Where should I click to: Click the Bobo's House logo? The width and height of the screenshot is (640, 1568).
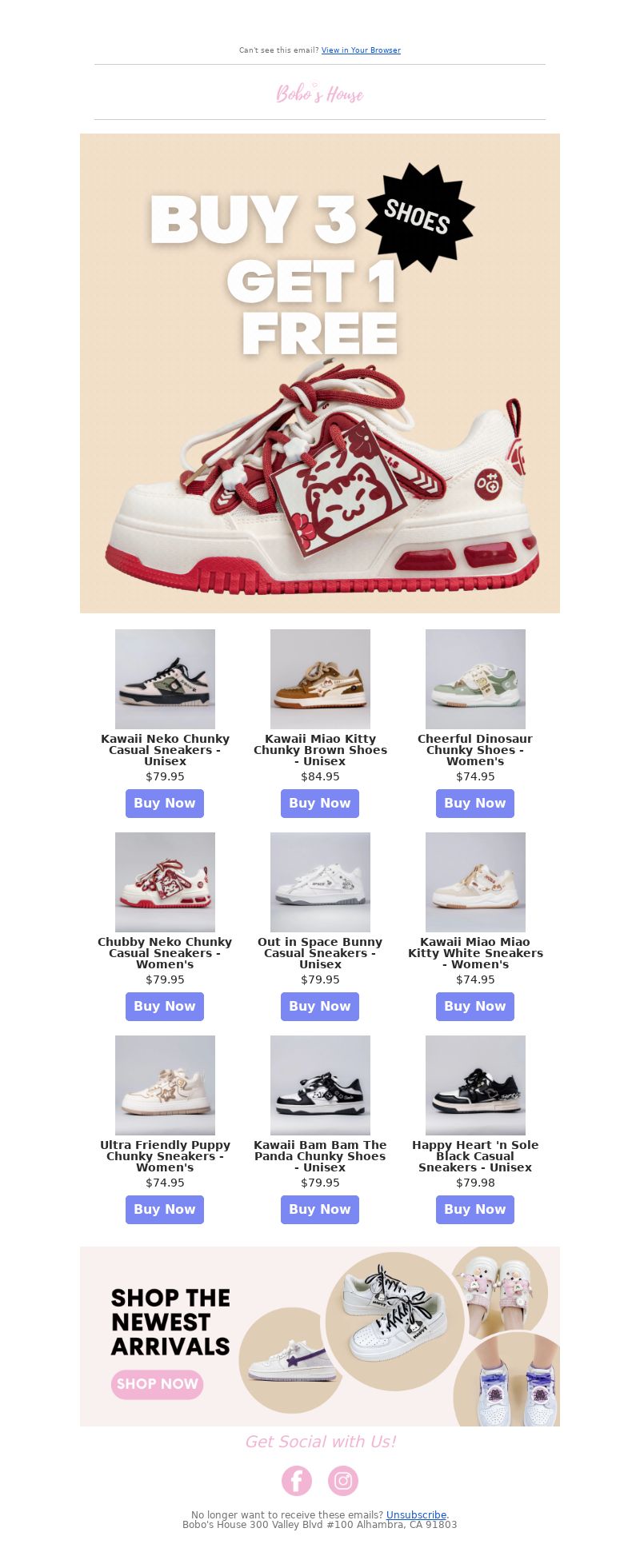coord(320,93)
